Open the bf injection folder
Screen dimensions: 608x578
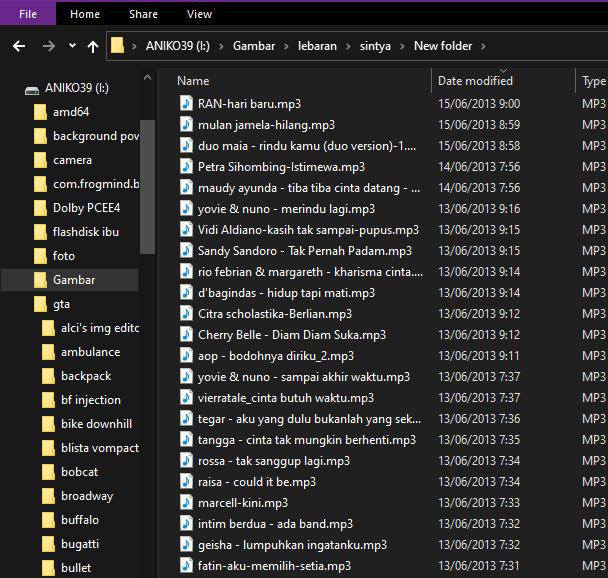coord(91,400)
